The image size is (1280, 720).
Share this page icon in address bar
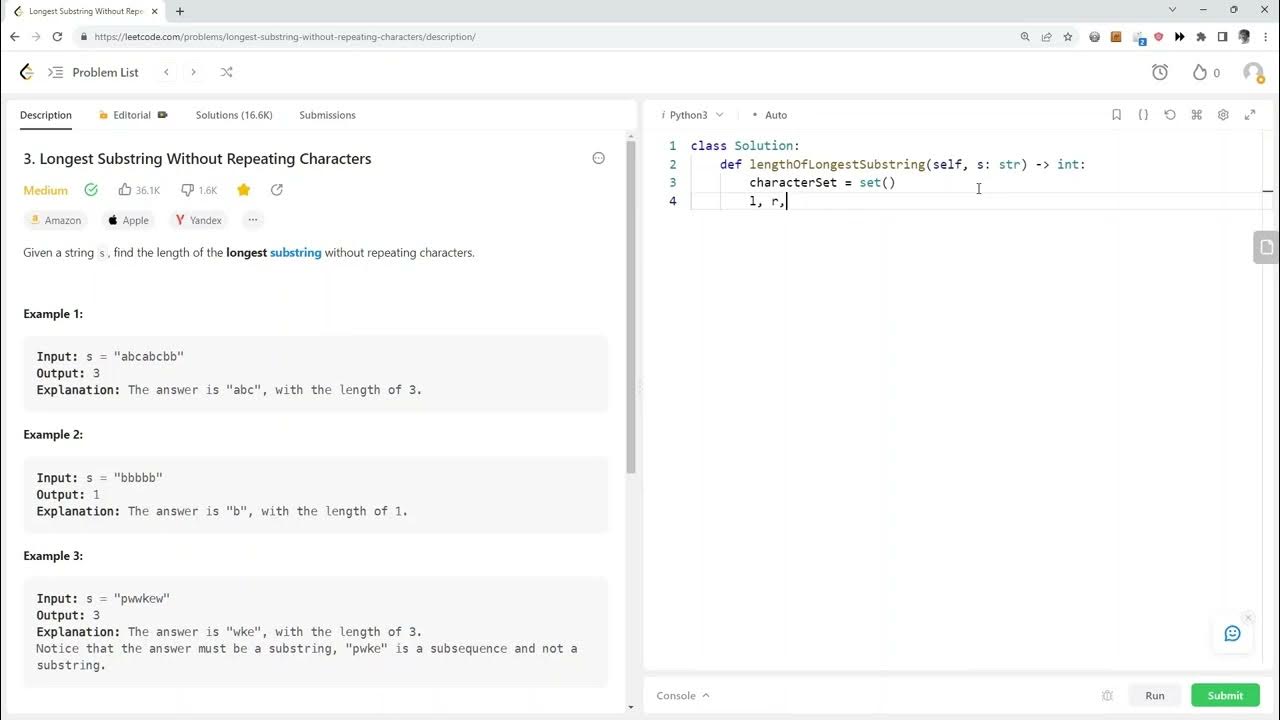1046,37
